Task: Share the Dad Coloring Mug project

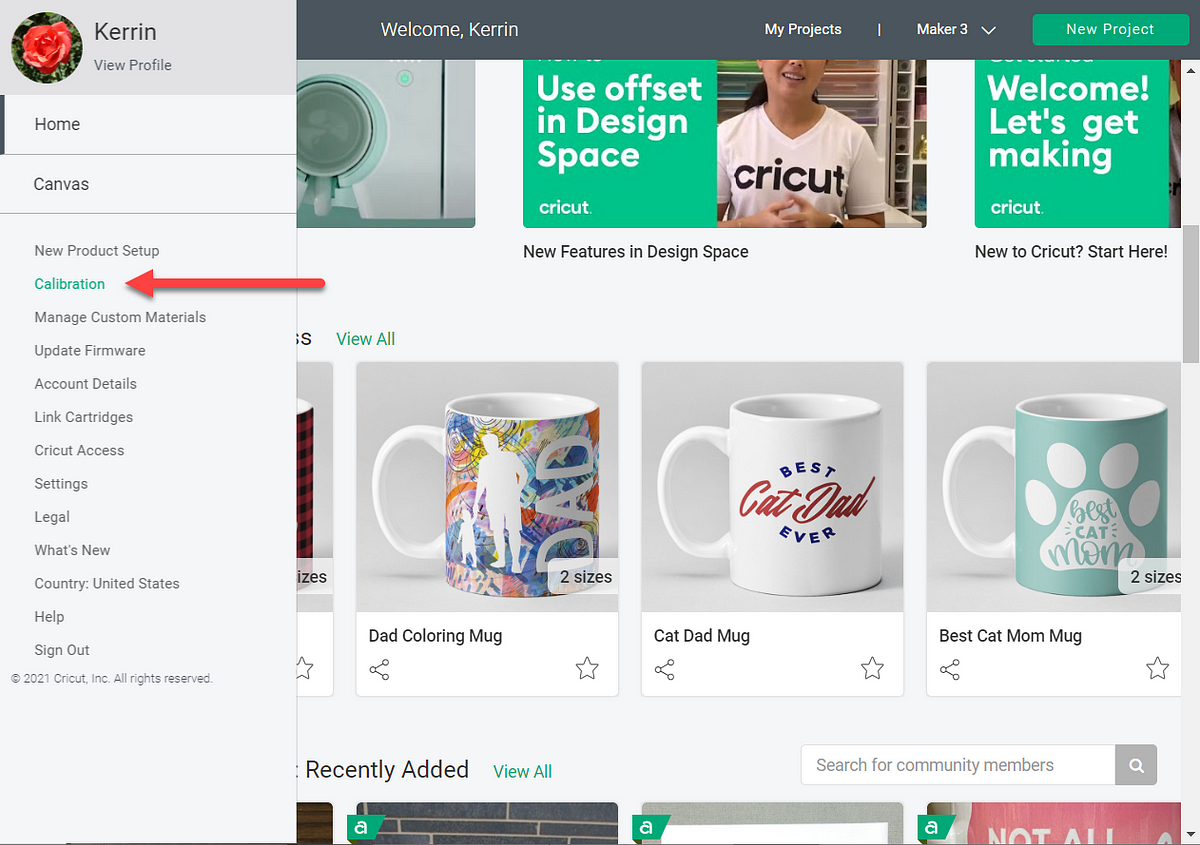Action: point(379,670)
